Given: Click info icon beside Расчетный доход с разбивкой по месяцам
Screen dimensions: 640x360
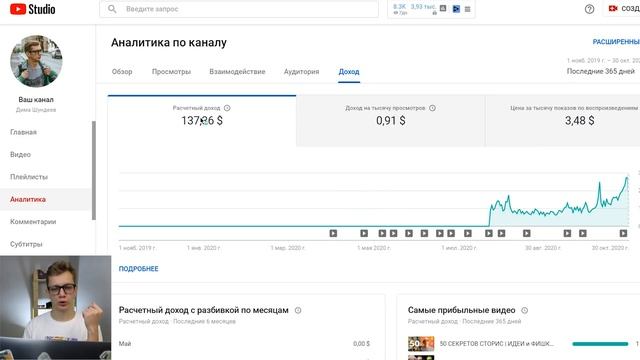Looking at the screenshot, I should [298, 310].
